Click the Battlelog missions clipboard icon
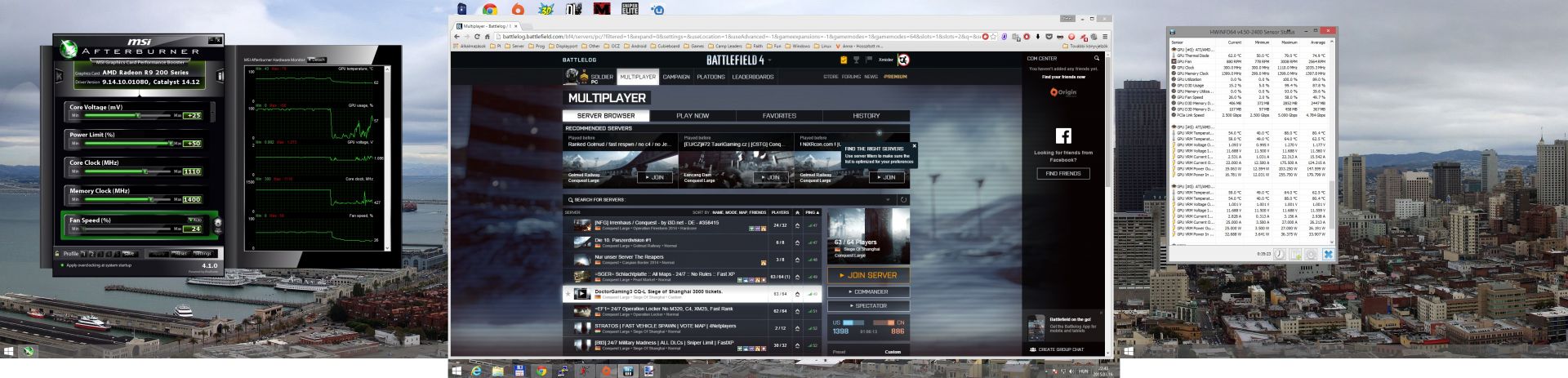Screen dimensions: 1568x378 coord(844,60)
